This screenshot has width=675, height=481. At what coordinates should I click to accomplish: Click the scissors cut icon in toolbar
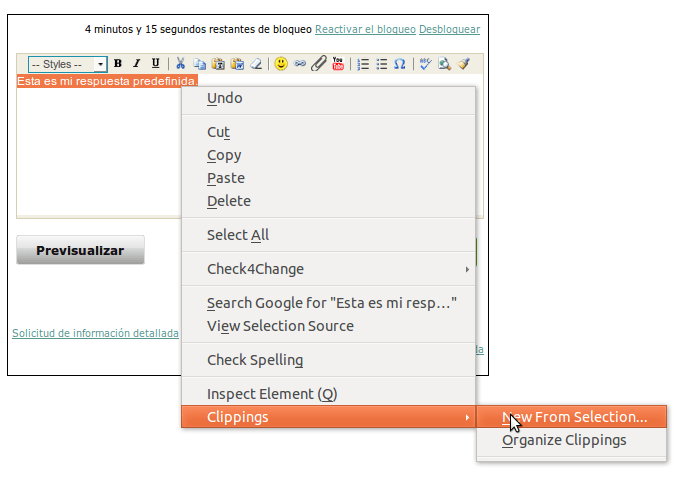[181, 64]
